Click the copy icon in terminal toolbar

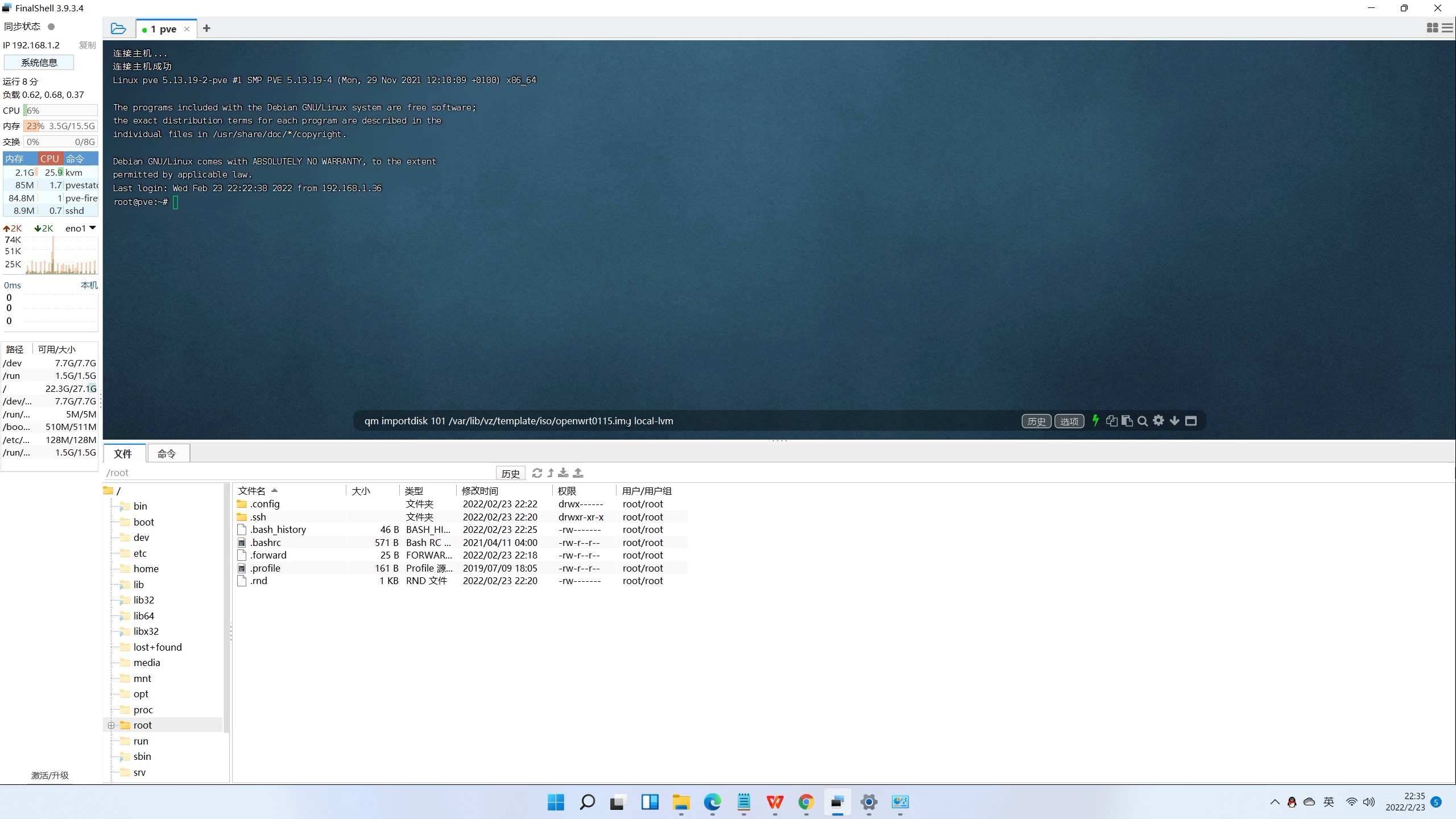tap(1111, 421)
